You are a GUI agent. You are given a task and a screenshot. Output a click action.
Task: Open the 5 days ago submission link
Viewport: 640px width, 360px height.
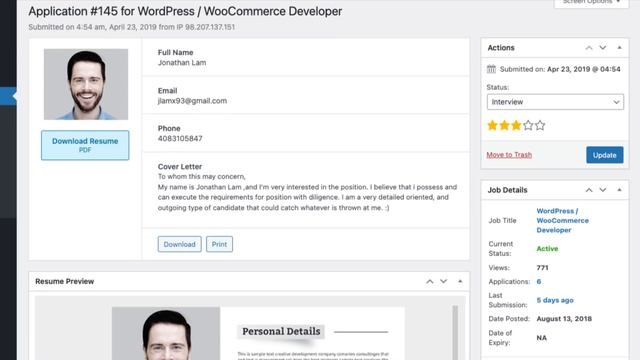pyautogui.click(x=555, y=300)
